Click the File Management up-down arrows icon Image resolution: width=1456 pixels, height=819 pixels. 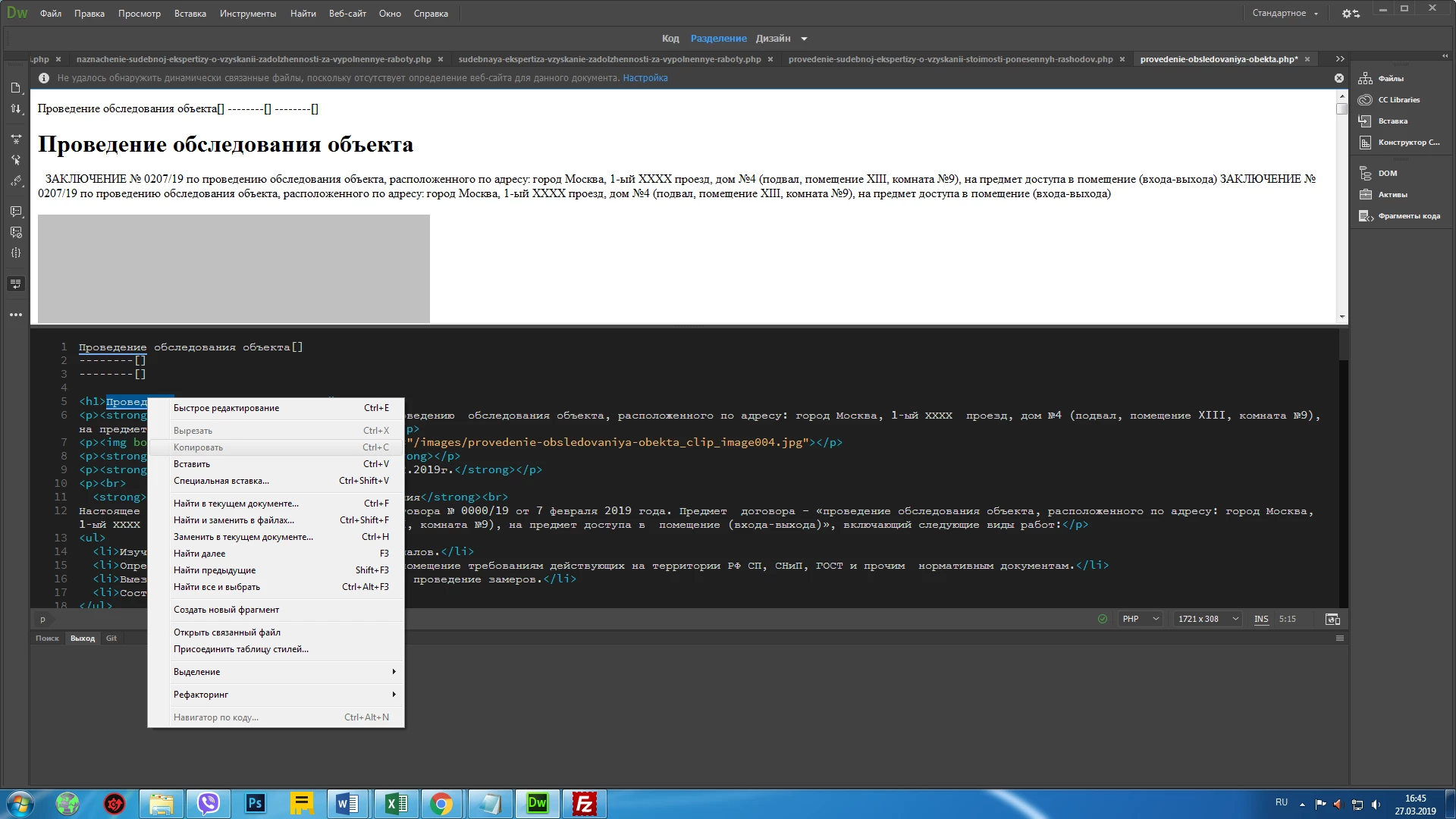16,109
